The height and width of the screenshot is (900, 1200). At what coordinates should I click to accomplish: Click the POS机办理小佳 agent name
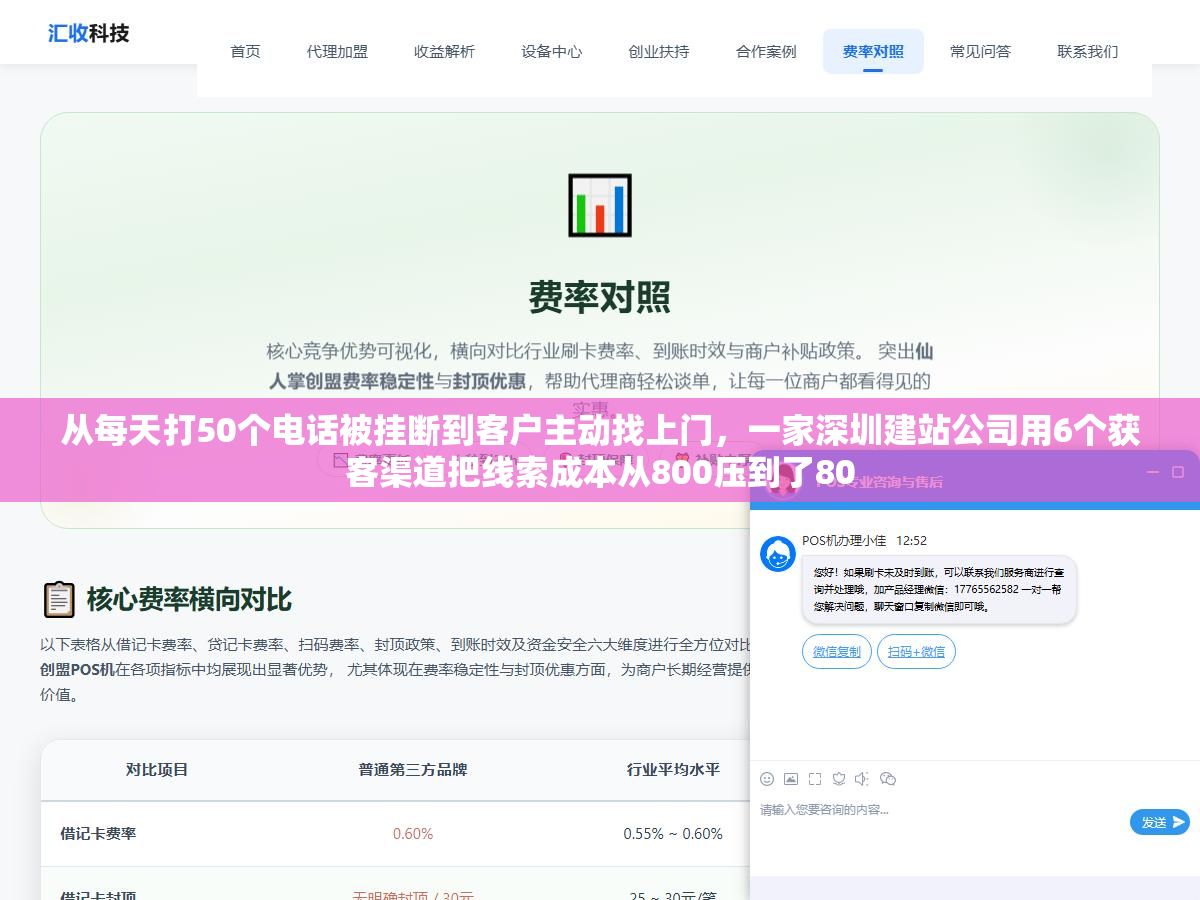pyautogui.click(x=844, y=540)
